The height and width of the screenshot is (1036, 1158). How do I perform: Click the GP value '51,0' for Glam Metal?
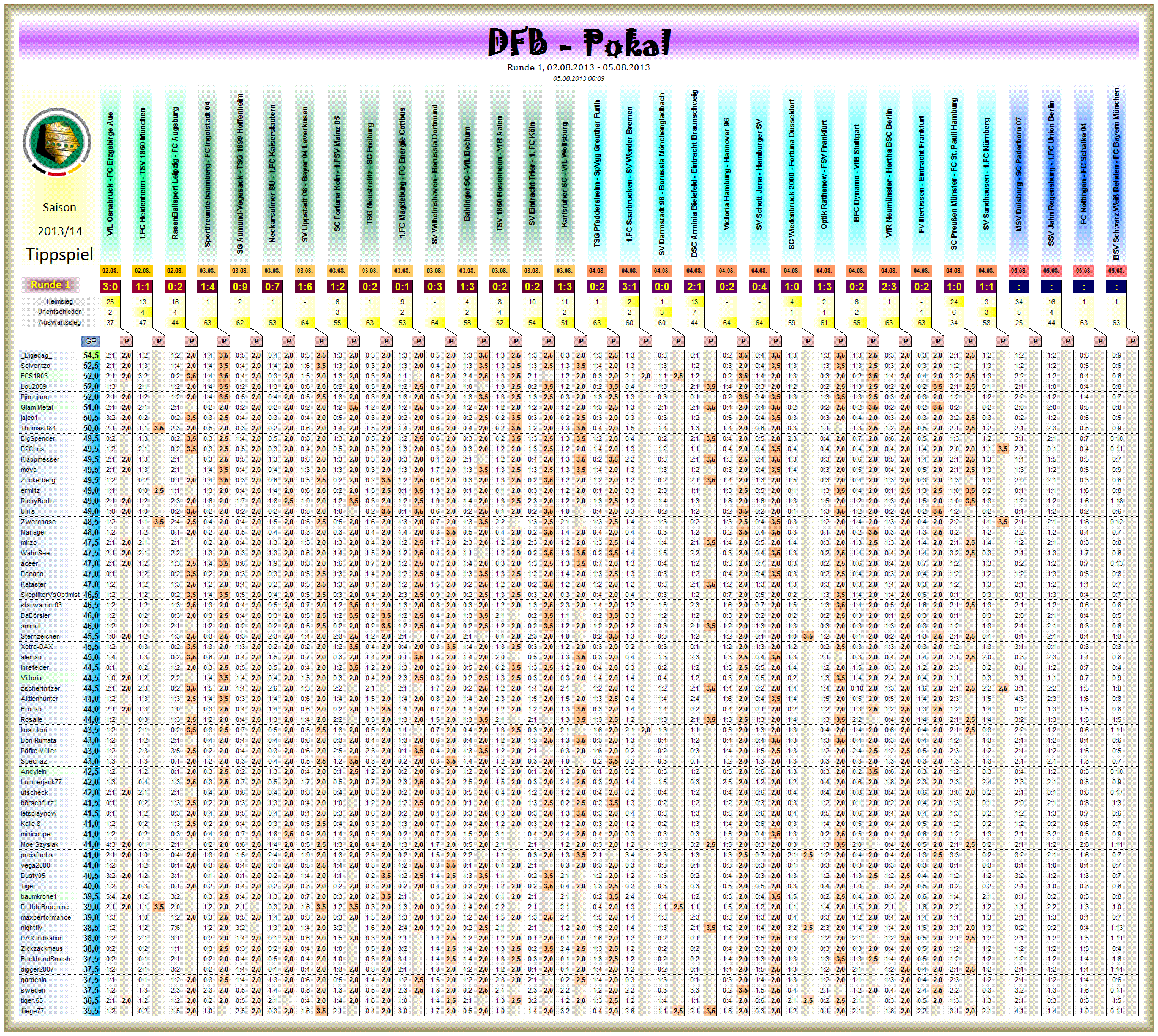point(91,407)
